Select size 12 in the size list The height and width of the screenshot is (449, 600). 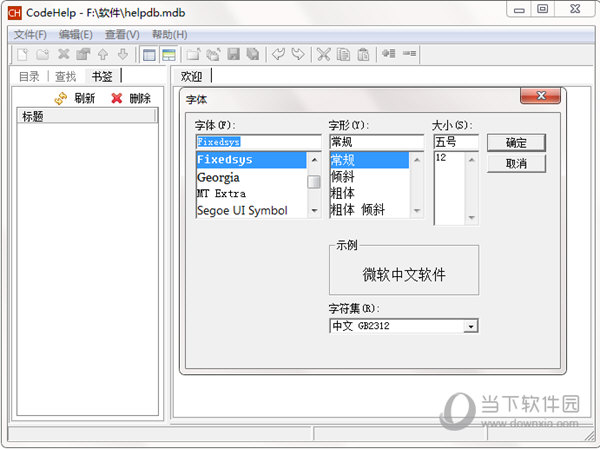click(x=450, y=157)
